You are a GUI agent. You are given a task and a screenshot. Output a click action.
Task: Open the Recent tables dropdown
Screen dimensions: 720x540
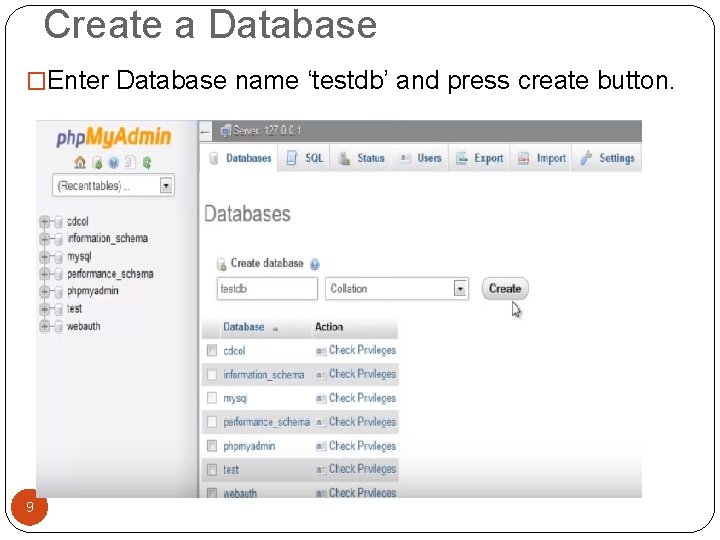(113, 186)
